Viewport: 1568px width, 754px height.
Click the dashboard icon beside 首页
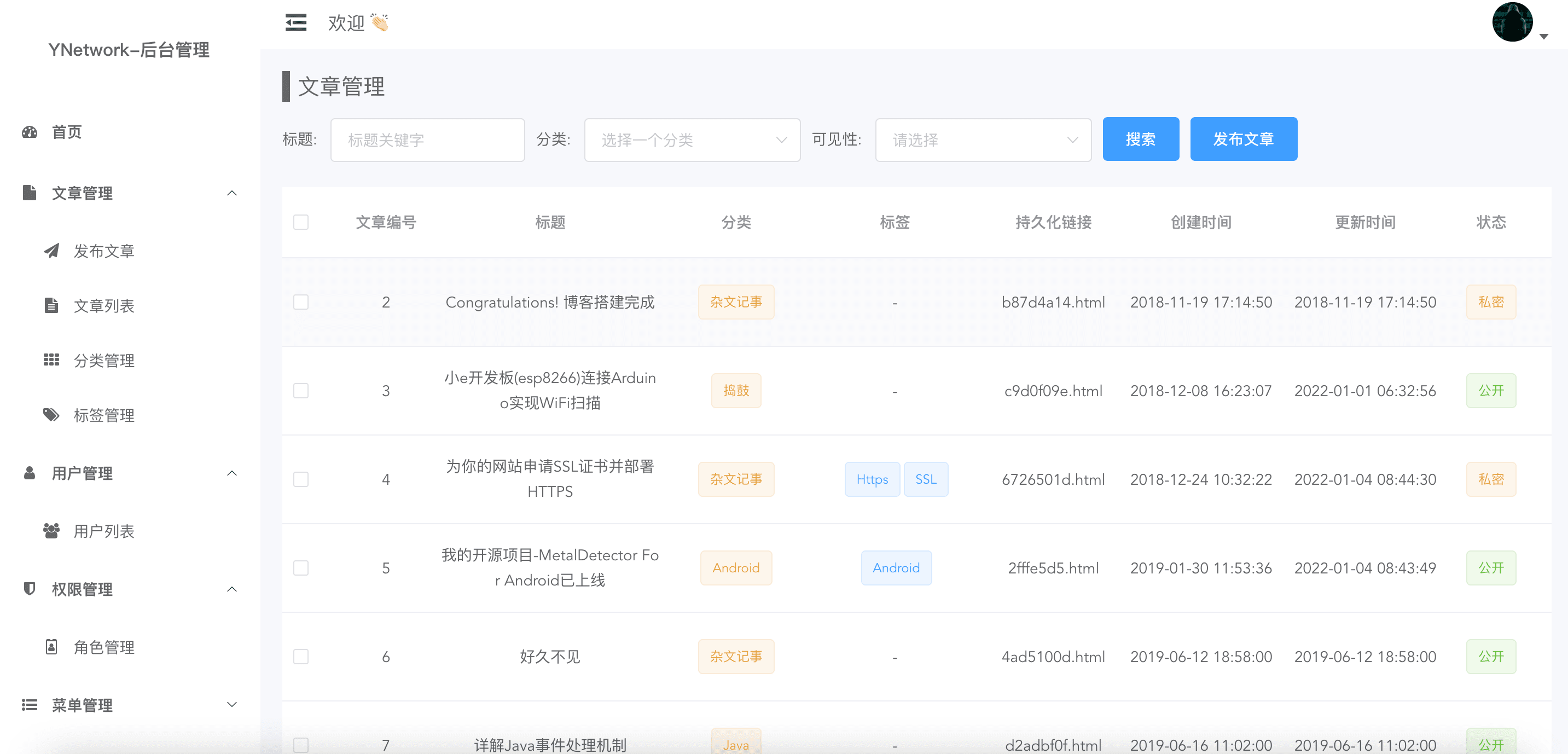(x=29, y=132)
